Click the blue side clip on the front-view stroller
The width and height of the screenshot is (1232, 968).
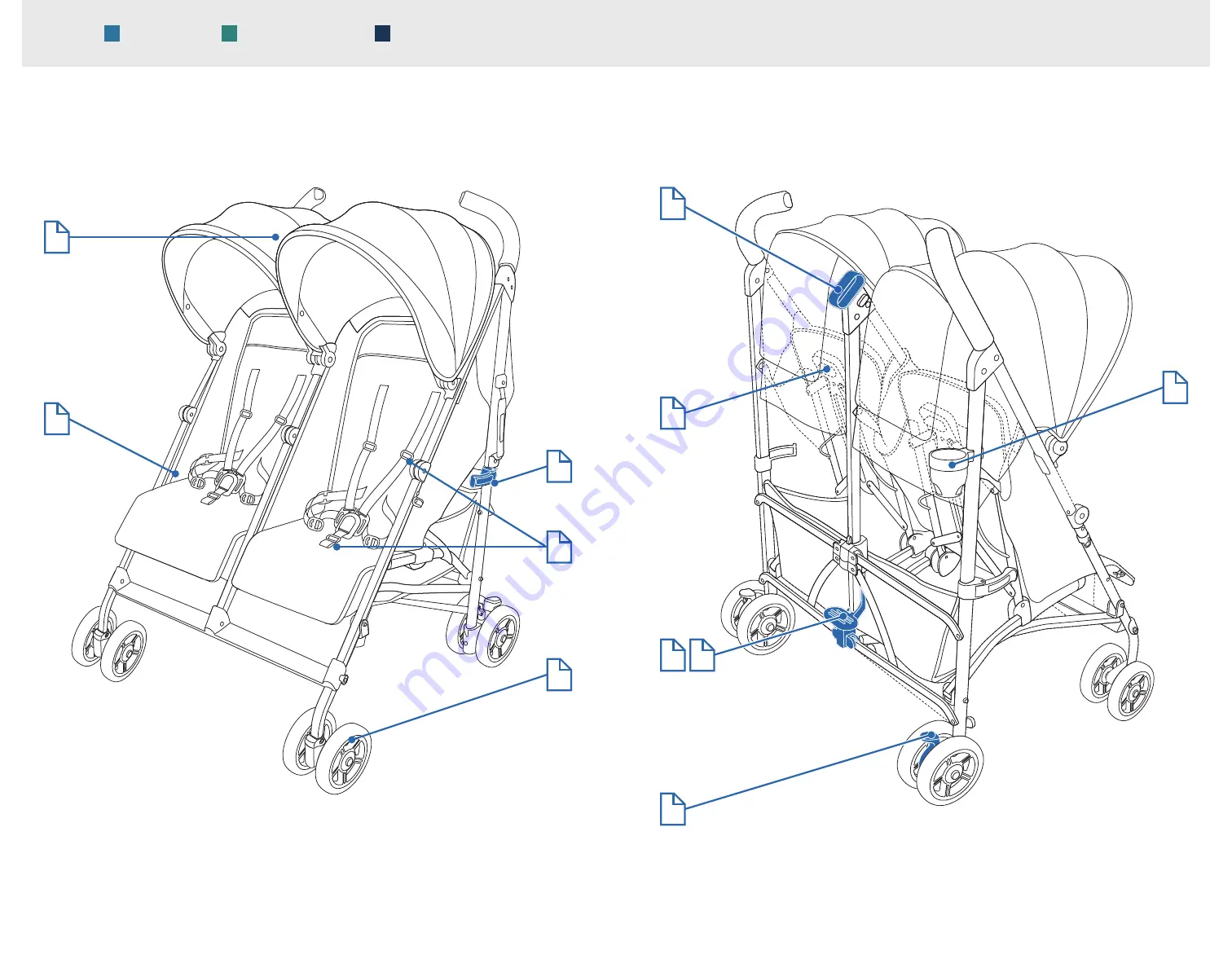[485, 477]
